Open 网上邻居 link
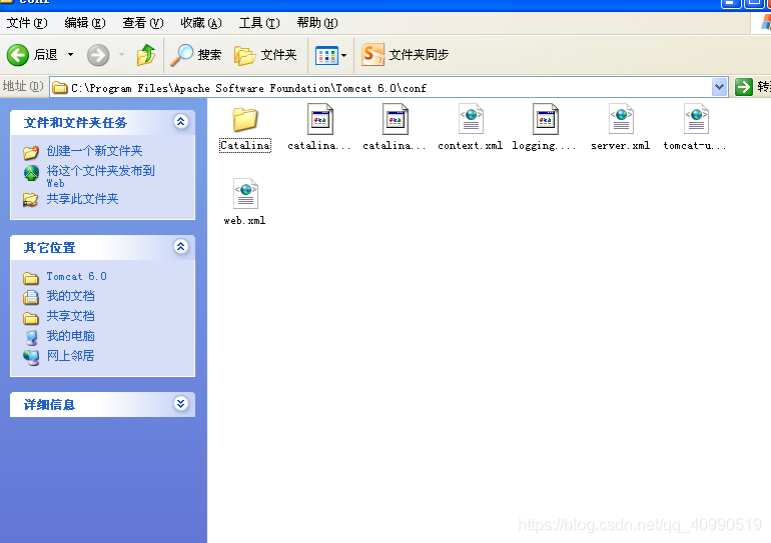The image size is (771, 543). click(70, 356)
